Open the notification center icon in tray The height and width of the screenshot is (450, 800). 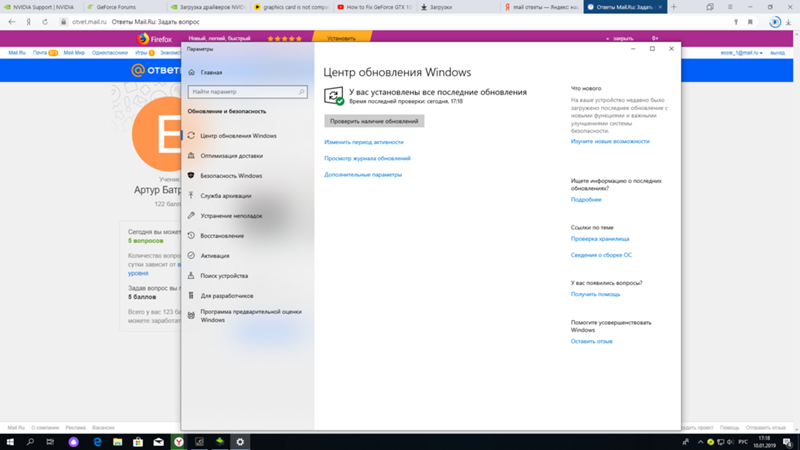coord(788,442)
